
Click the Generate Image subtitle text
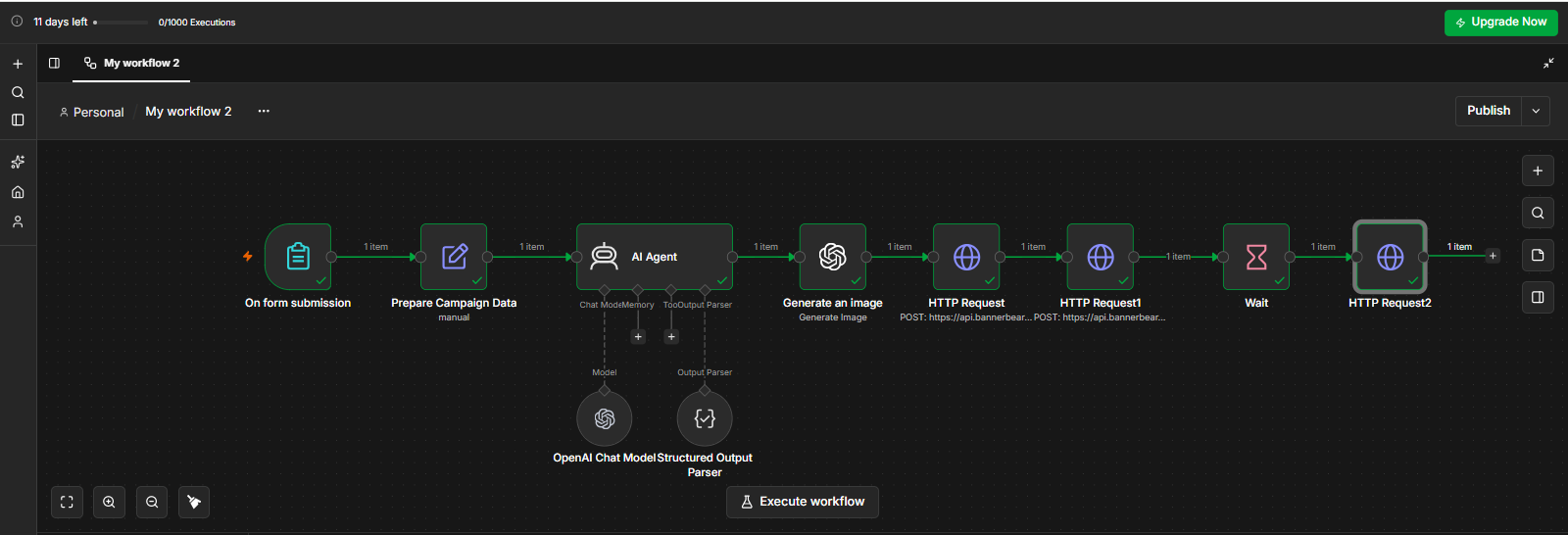tap(833, 317)
